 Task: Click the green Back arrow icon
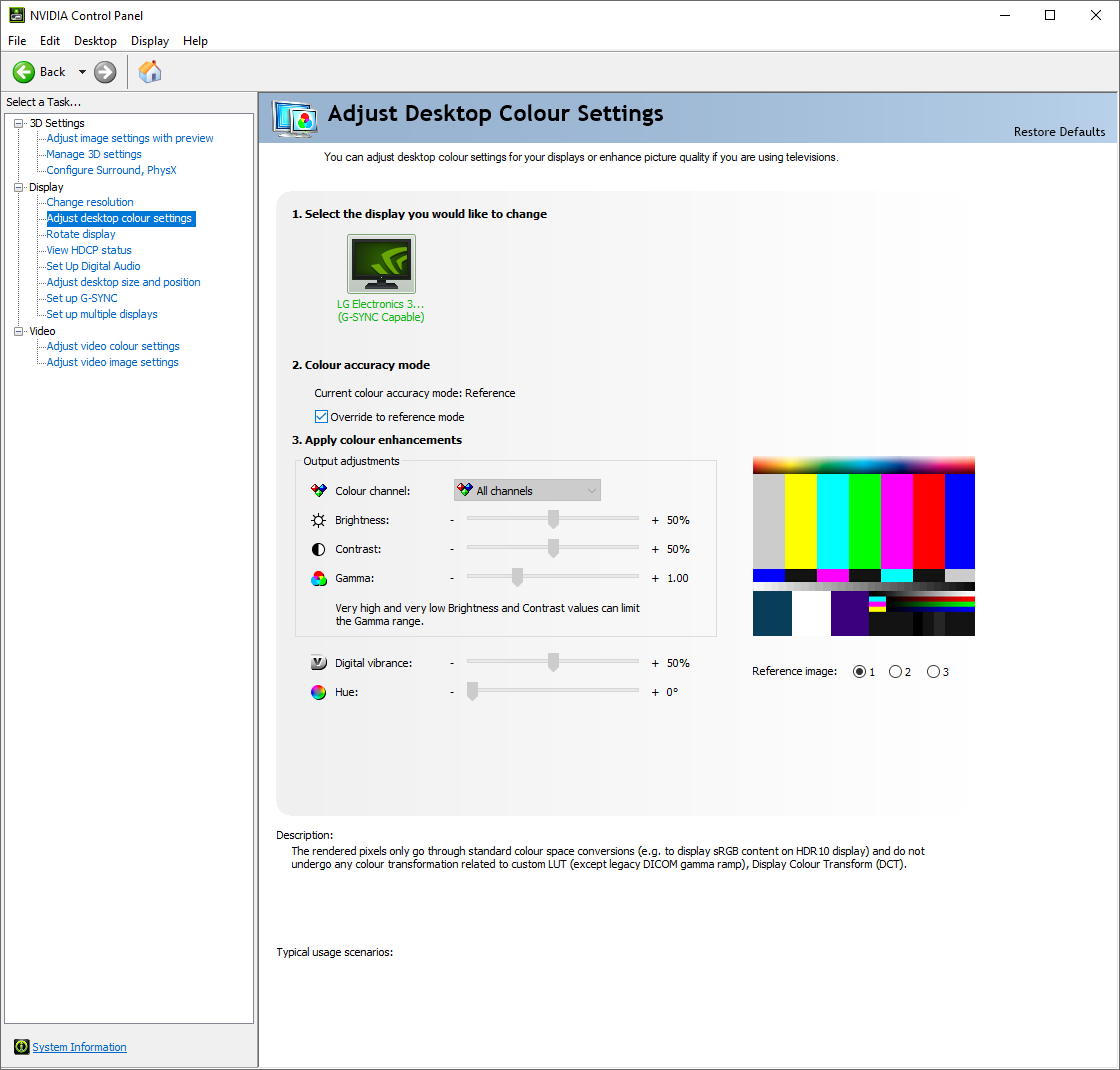tap(24, 72)
